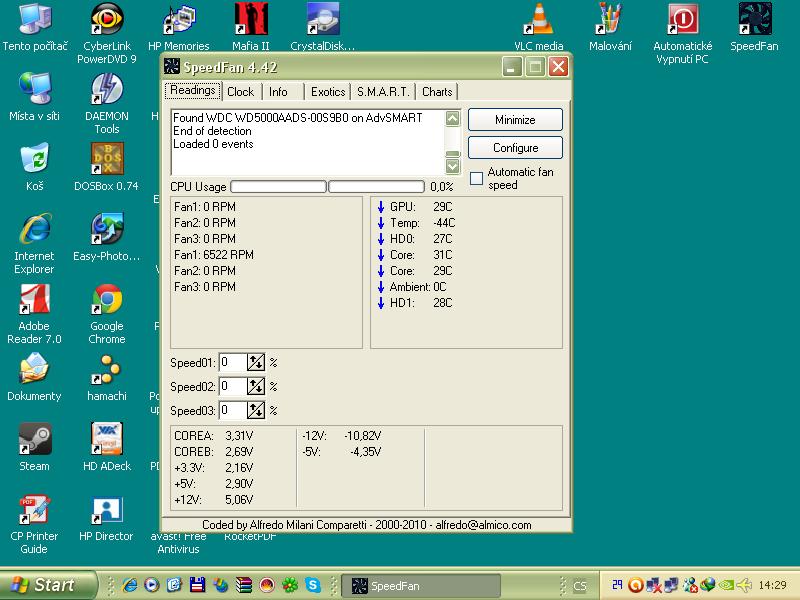Viewport: 800px width, 600px height.
Task: Open the VLC media player desktop icon
Action: coord(539,20)
